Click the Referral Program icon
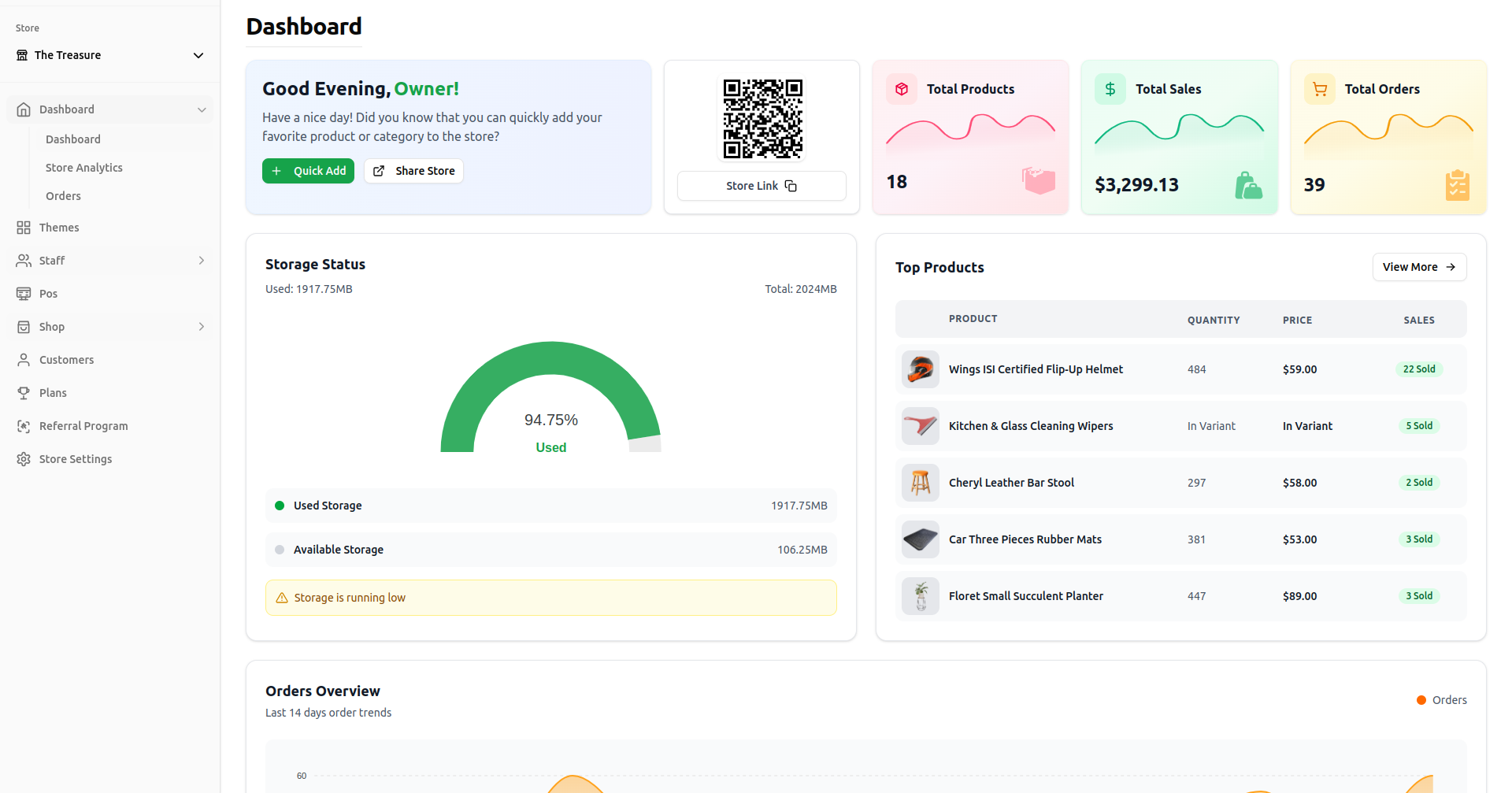1512x793 pixels. pos(24,426)
